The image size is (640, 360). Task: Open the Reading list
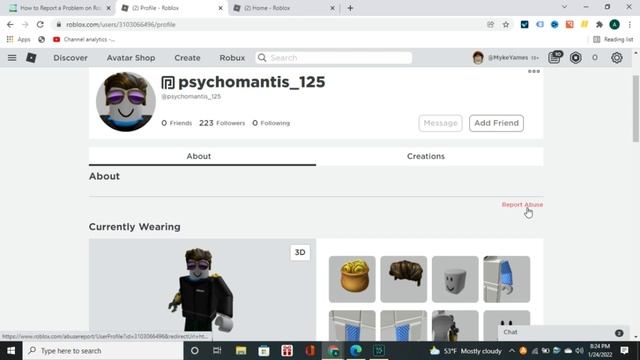click(x=613, y=40)
